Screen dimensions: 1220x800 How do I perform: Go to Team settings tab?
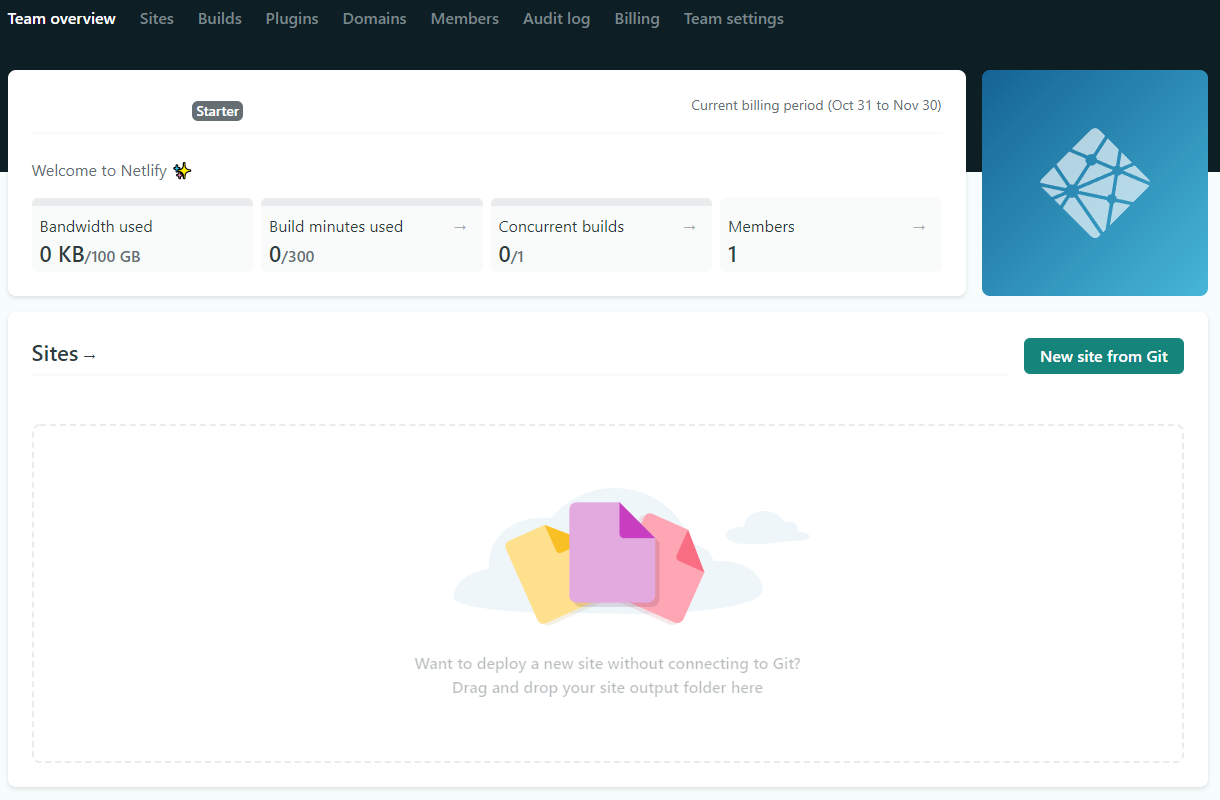734,19
